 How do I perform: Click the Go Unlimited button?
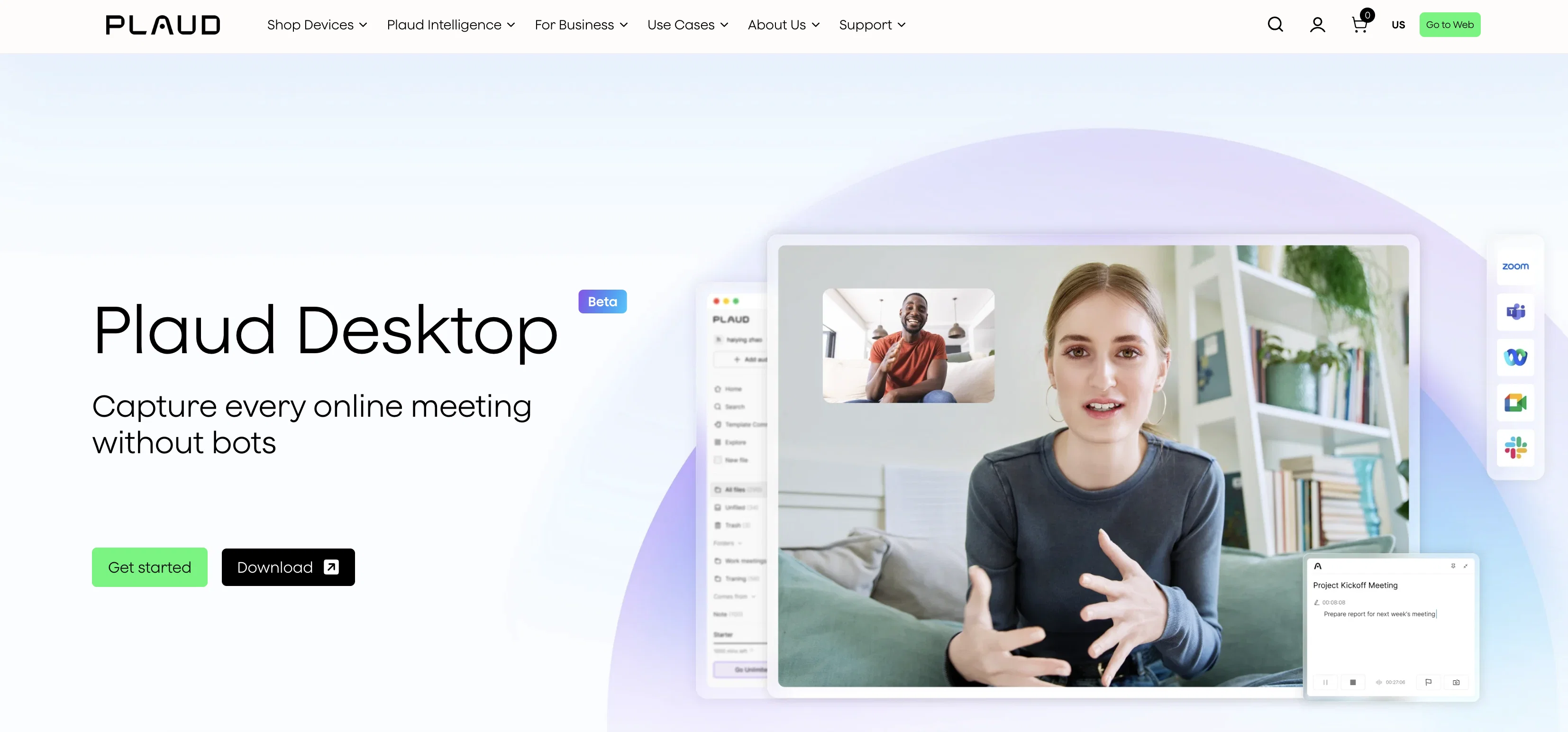click(x=741, y=669)
